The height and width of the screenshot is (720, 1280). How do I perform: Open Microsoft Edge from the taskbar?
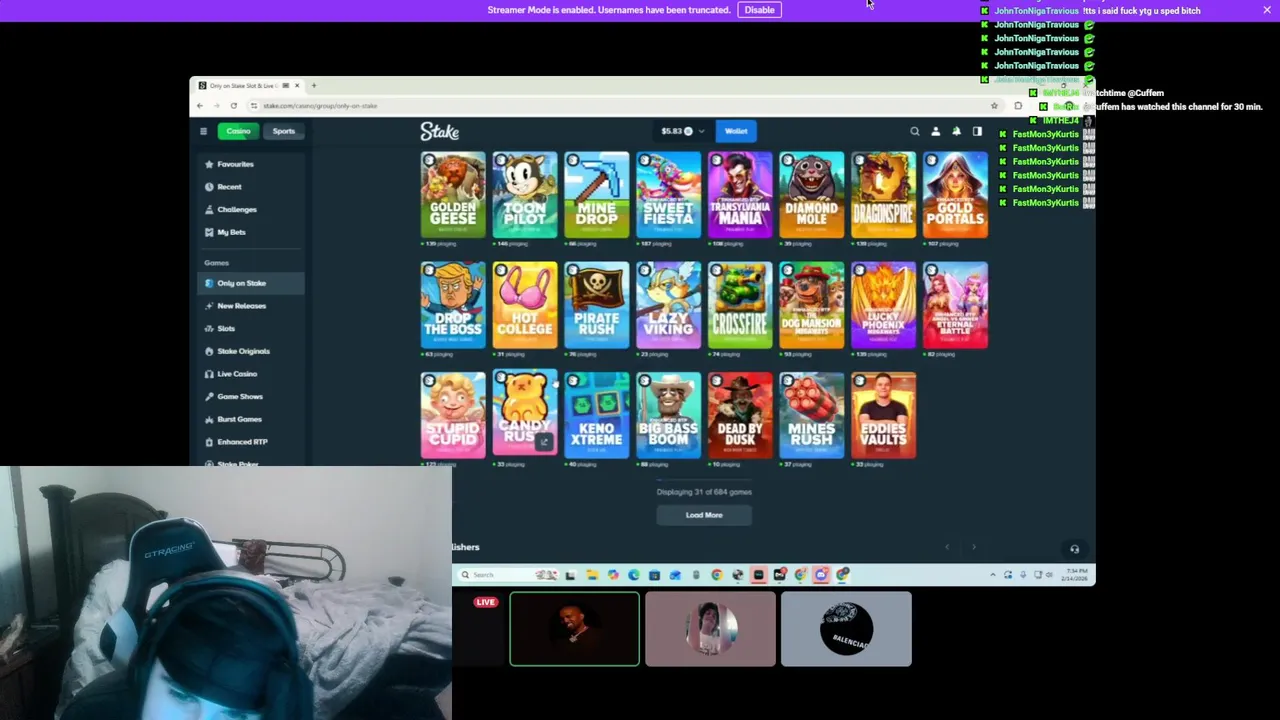[634, 575]
